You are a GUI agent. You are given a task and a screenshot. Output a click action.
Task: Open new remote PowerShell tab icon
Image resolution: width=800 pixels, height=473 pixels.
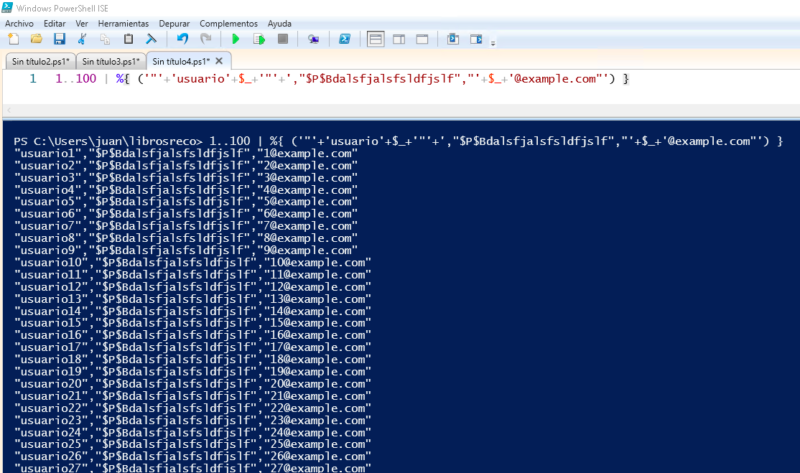(x=313, y=39)
